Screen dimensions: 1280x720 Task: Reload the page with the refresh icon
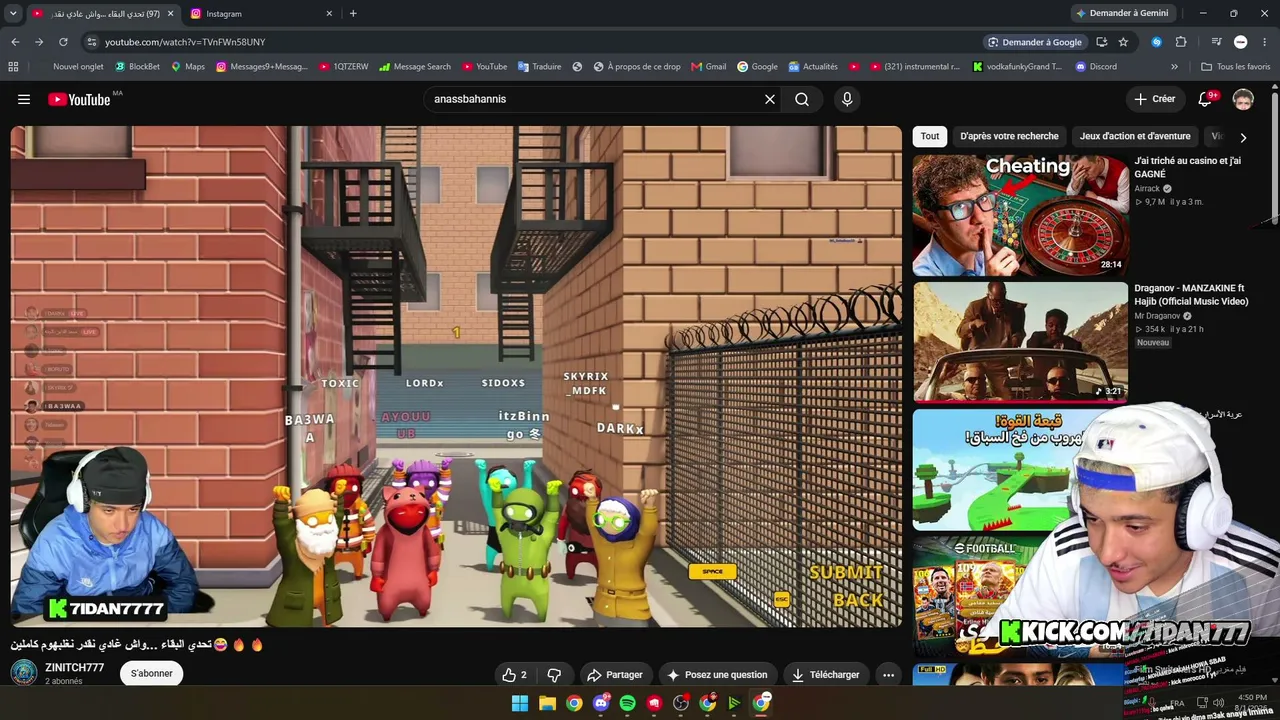63,42
